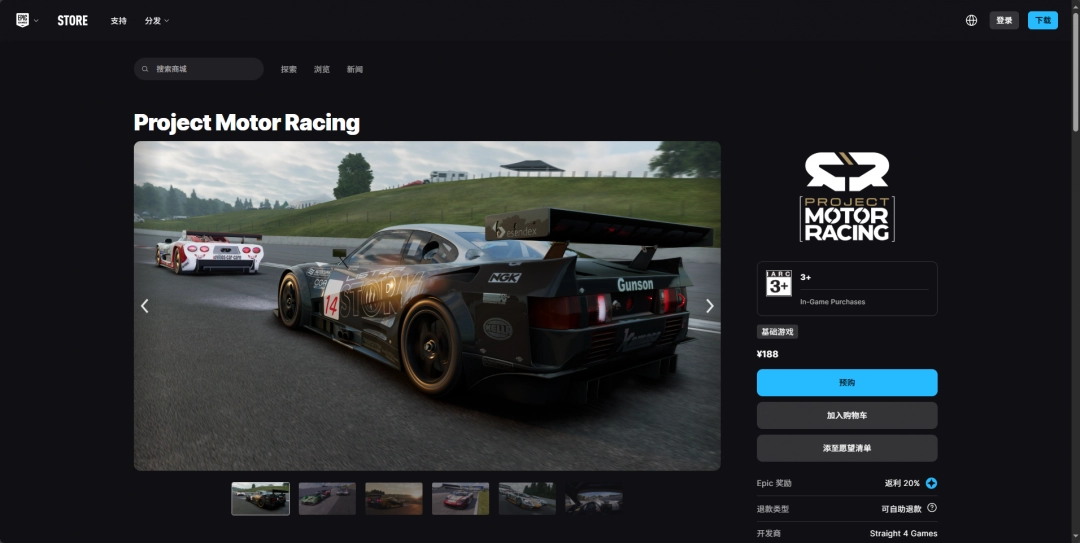
Task: Click the IARC 3+ rating badge
Action: [x=778, y=283]
